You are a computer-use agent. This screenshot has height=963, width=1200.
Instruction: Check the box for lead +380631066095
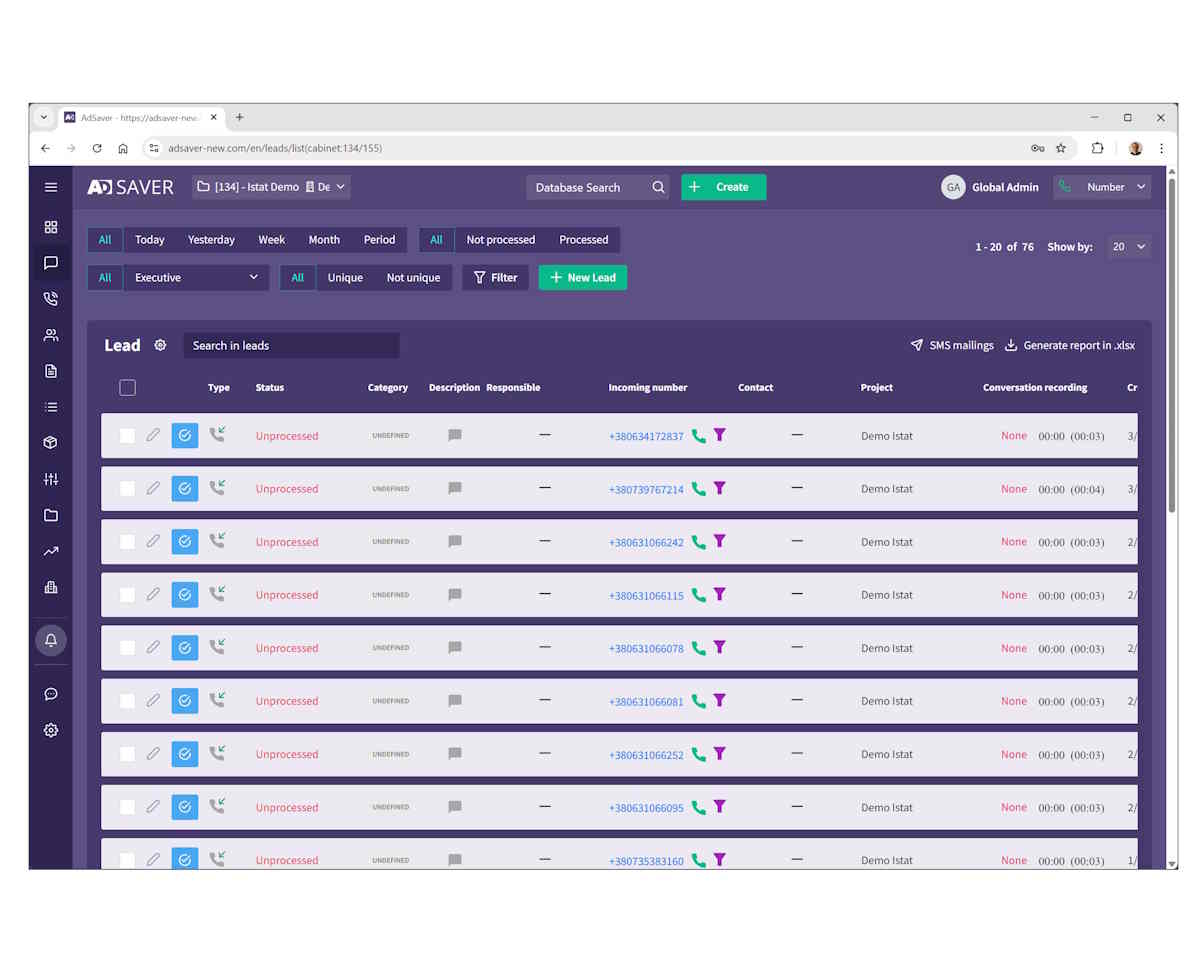[127, 806]
